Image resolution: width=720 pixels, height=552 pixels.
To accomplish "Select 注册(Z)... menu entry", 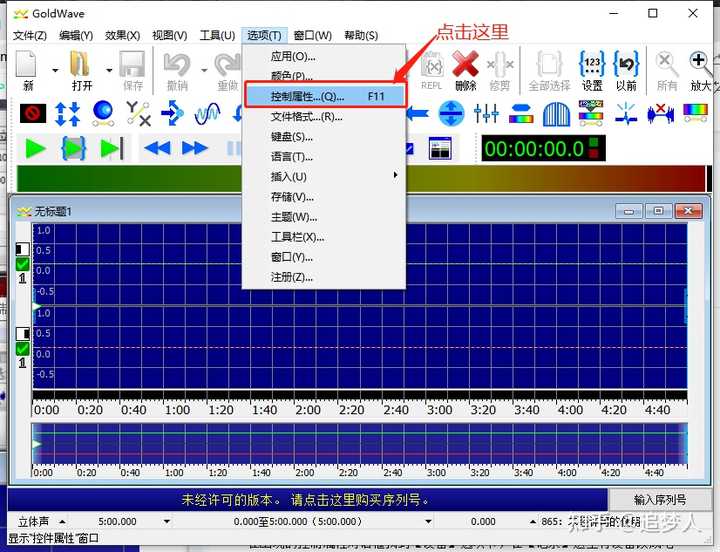I will pyautogui.click(x=324, y=277).
